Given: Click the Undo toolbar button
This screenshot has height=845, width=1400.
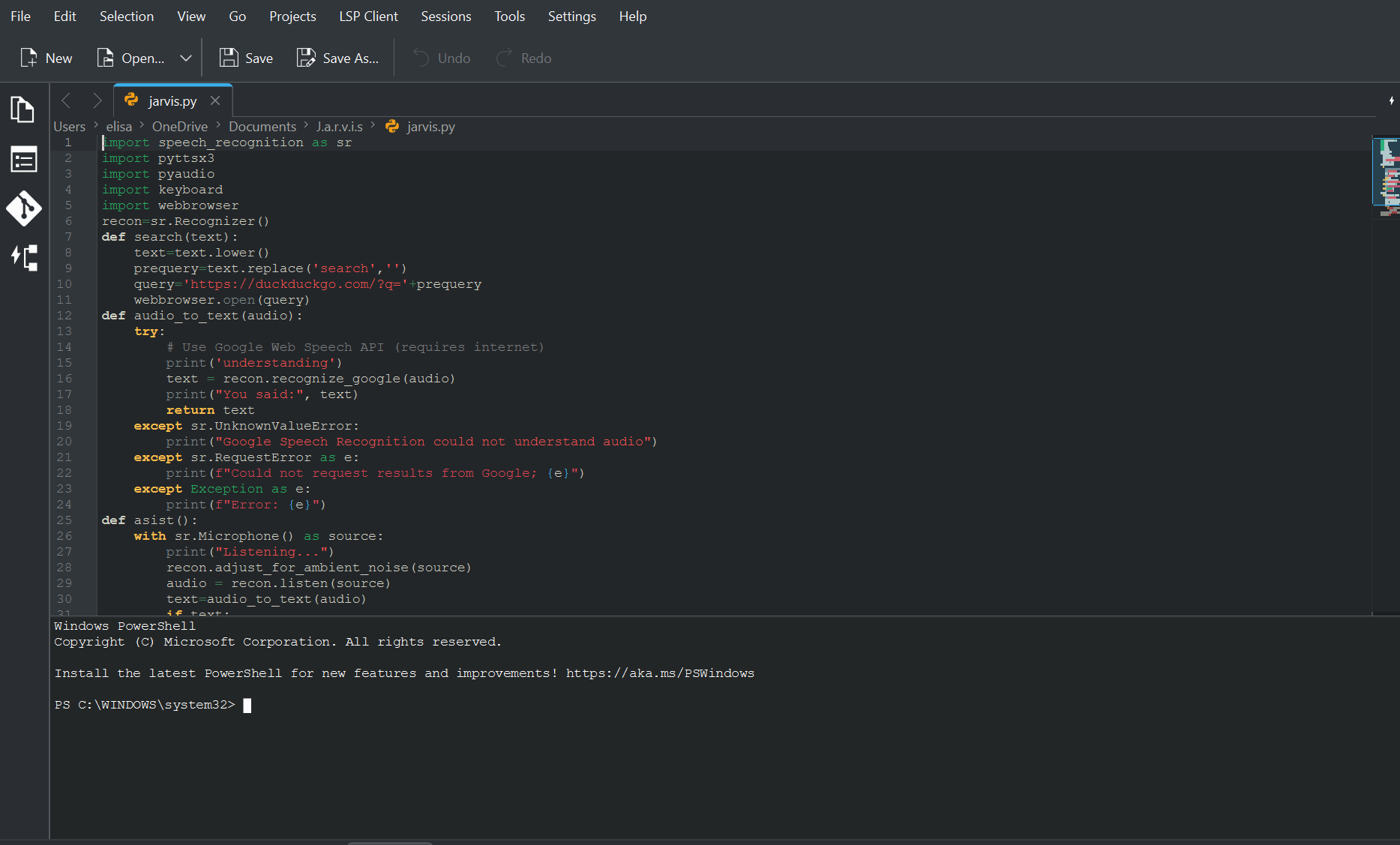Looking at the screenshot, I should click(442, 58).
